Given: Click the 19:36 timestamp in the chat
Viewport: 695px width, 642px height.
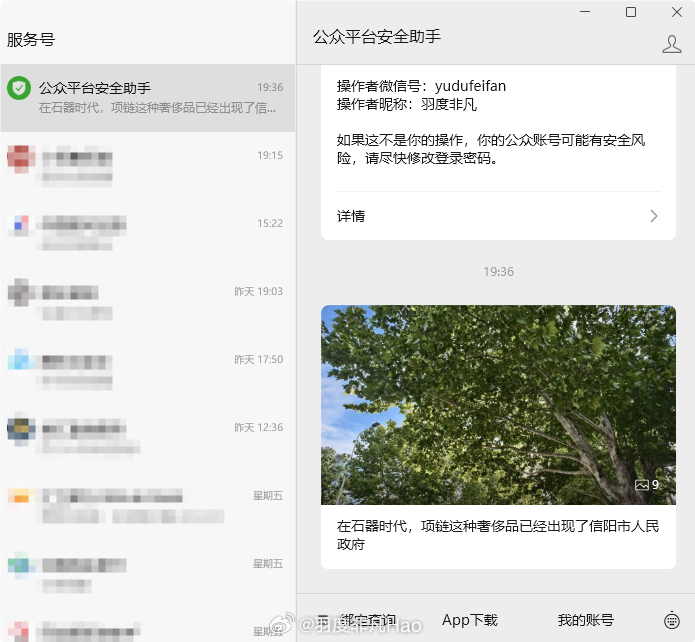Looking at the screenshot, I should [498, 271].
